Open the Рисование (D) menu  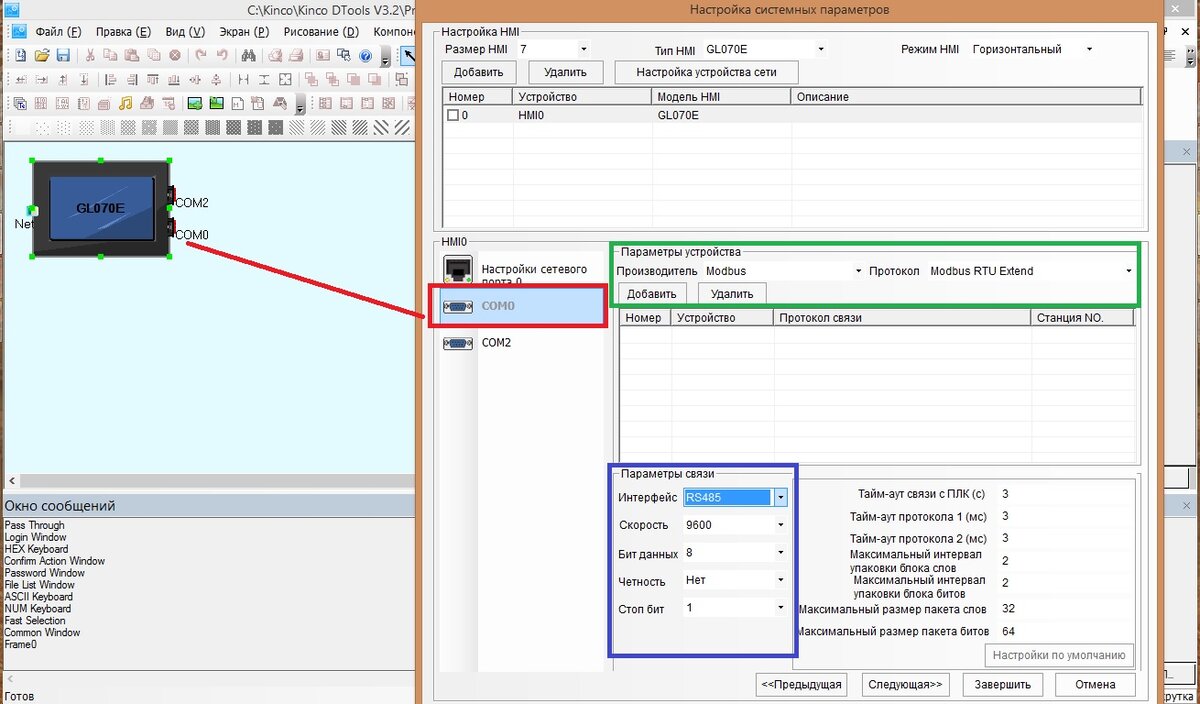coord(321,31)
